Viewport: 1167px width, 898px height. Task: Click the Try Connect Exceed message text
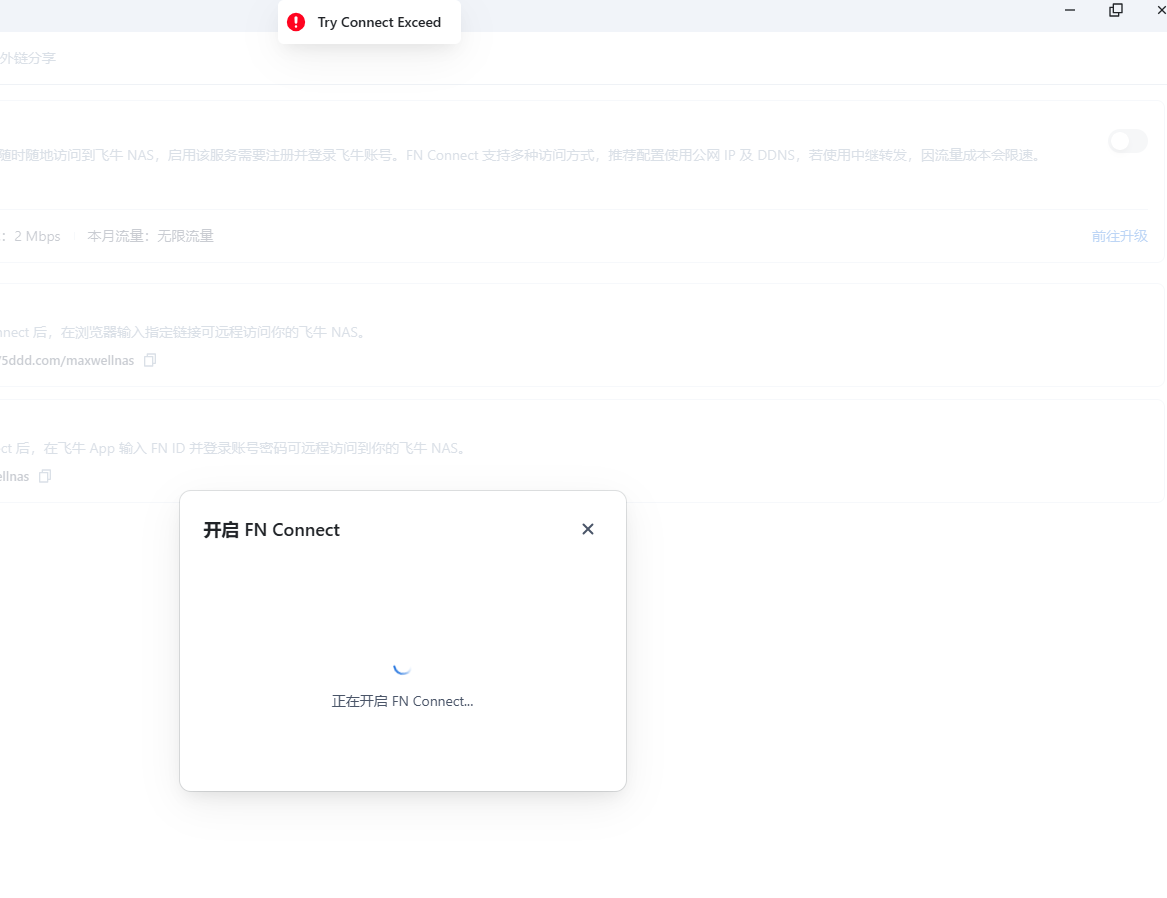tap(380, 22)
